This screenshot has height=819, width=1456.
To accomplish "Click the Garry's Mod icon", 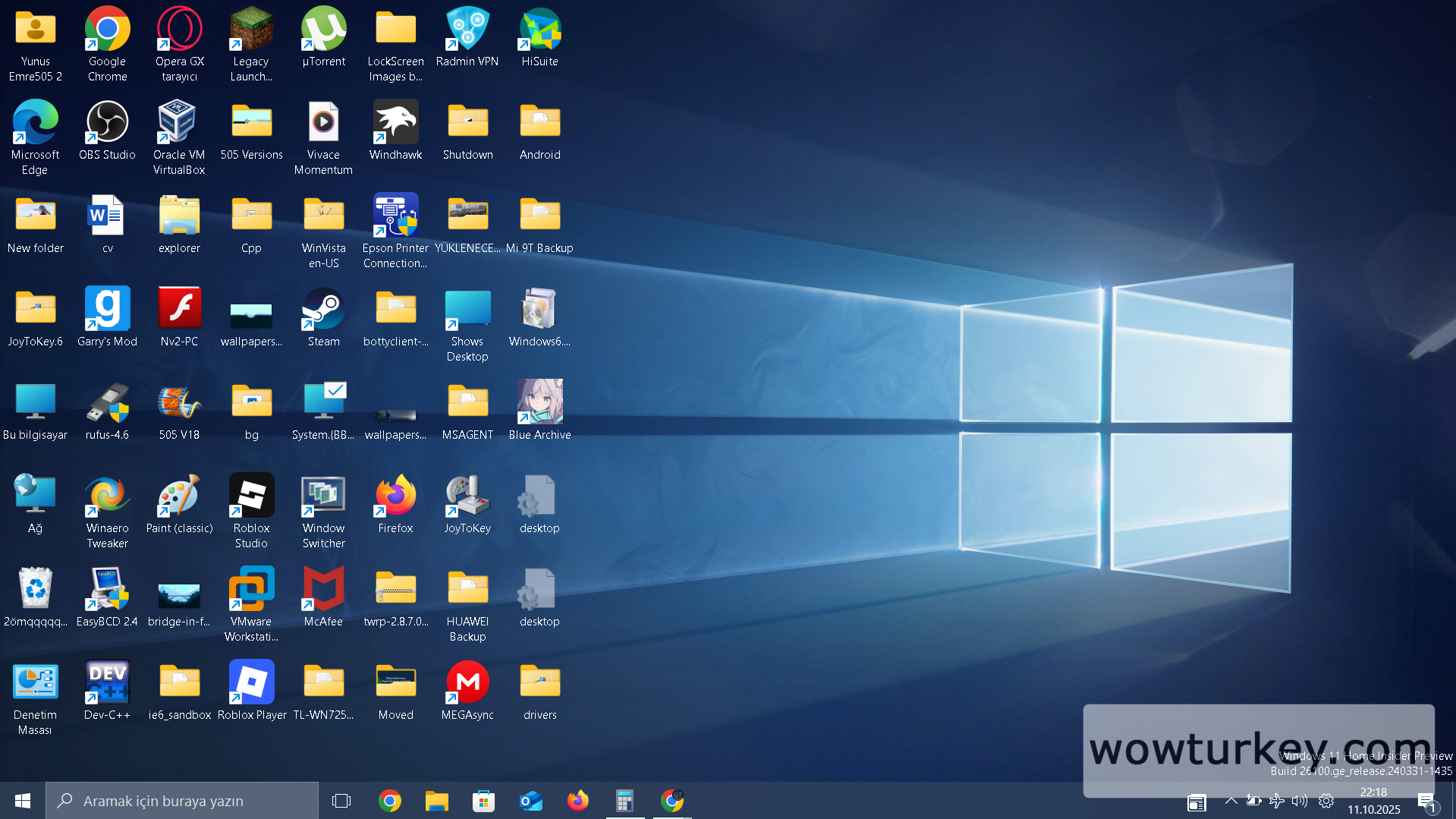I will click(x=107, y=310).
